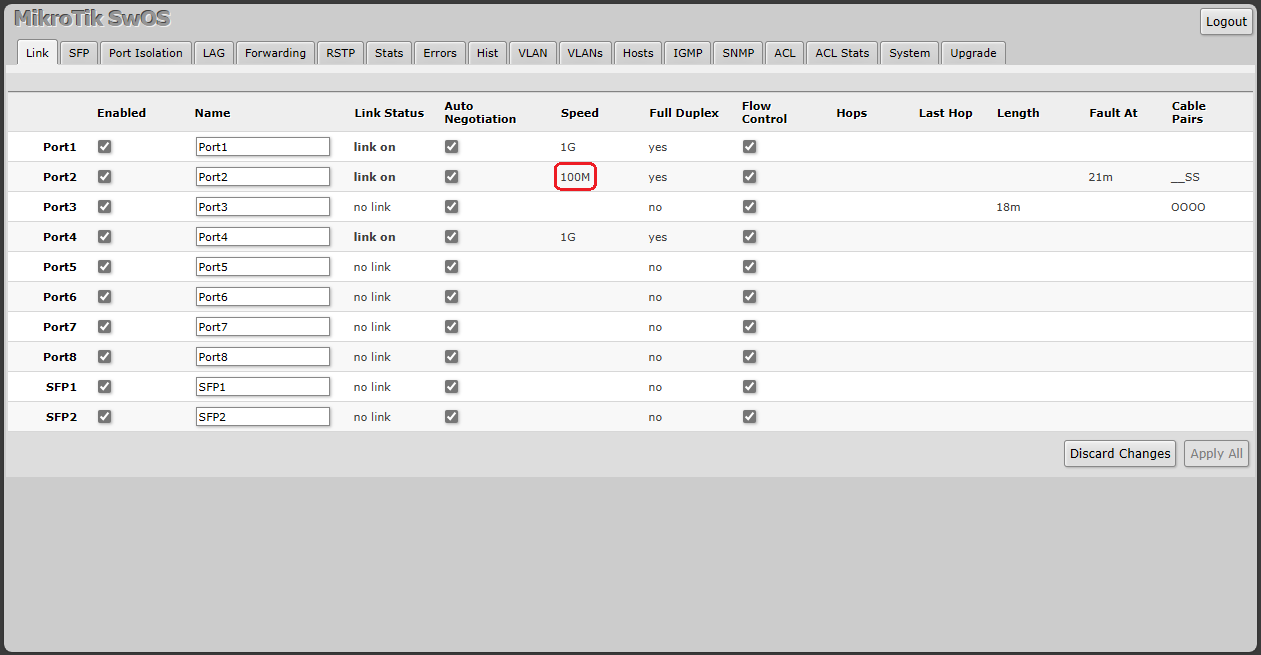Toggle Auto Negotiation for Port2

(452, 177)
